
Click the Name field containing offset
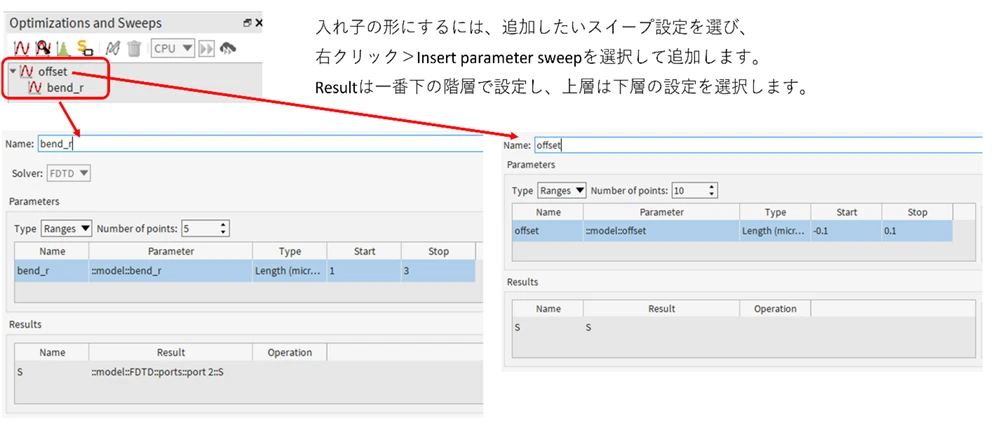coord(758,145)
